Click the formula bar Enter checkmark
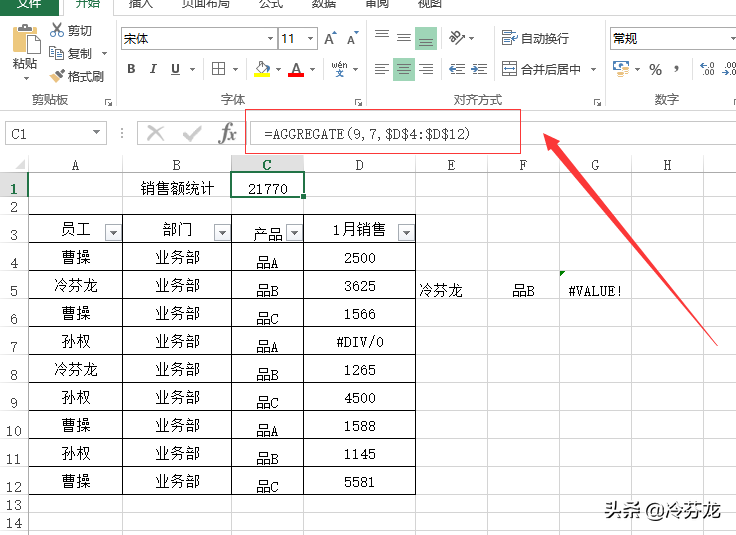 [x=192, y=133]
